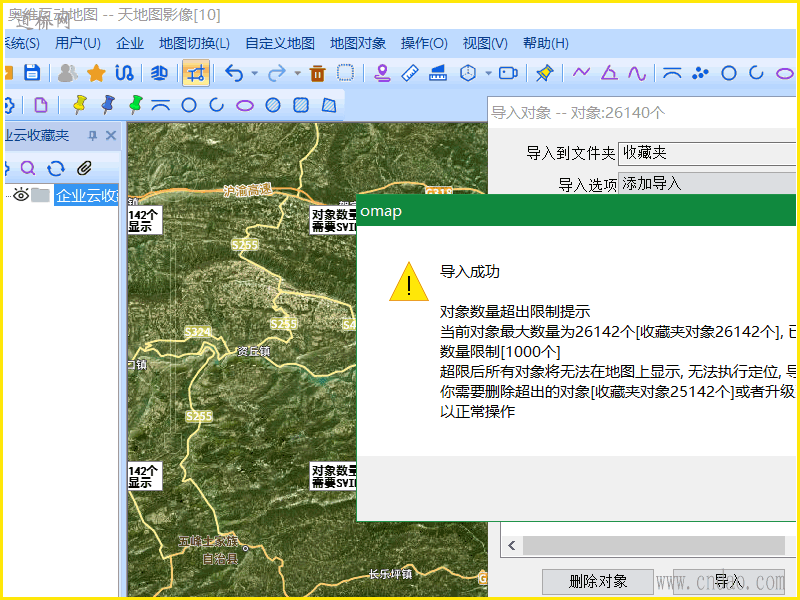Select the purple ellipse tool in second toolbar

click(245, 106)
